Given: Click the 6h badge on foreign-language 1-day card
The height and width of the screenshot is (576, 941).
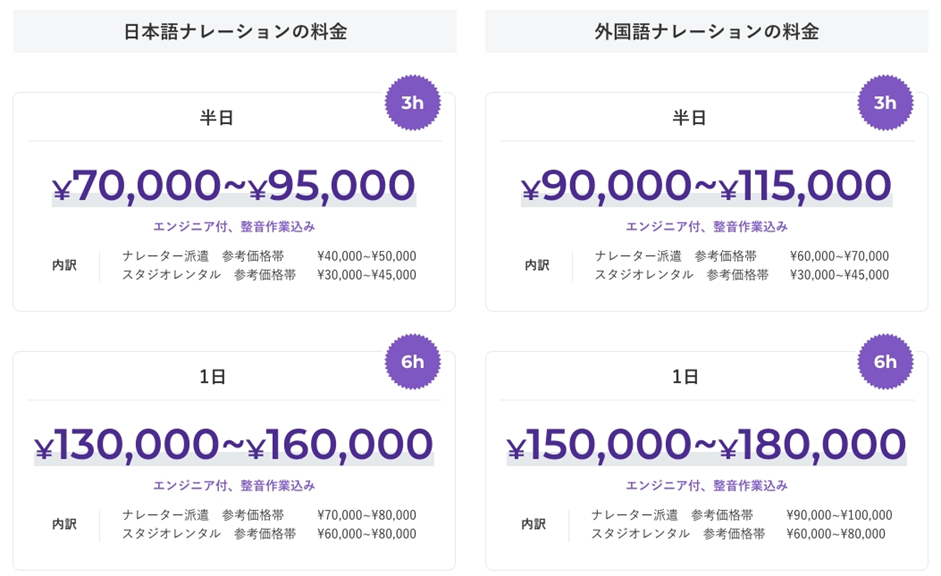Looking at the screenshot, I should [x=885, y=362].
